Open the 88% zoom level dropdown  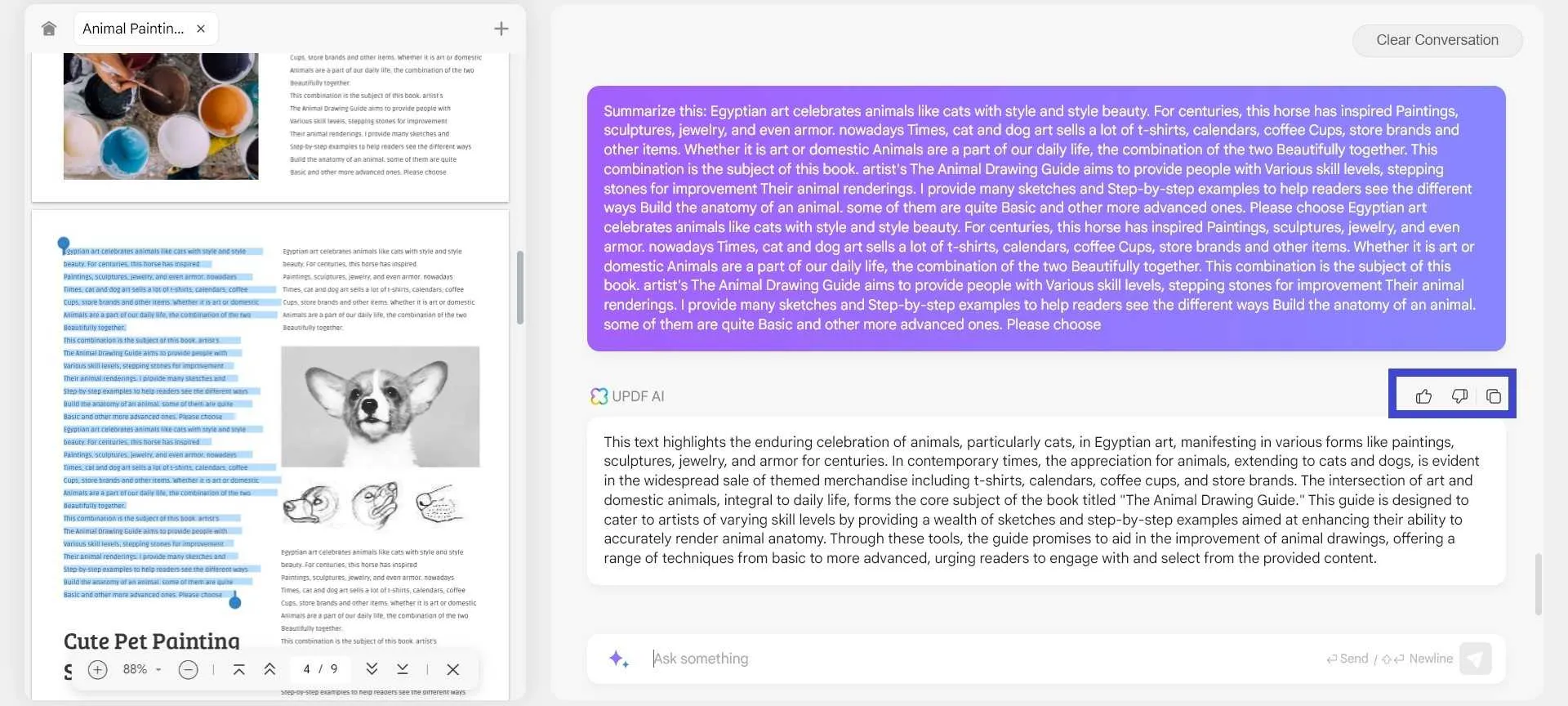tap(141, 669)
